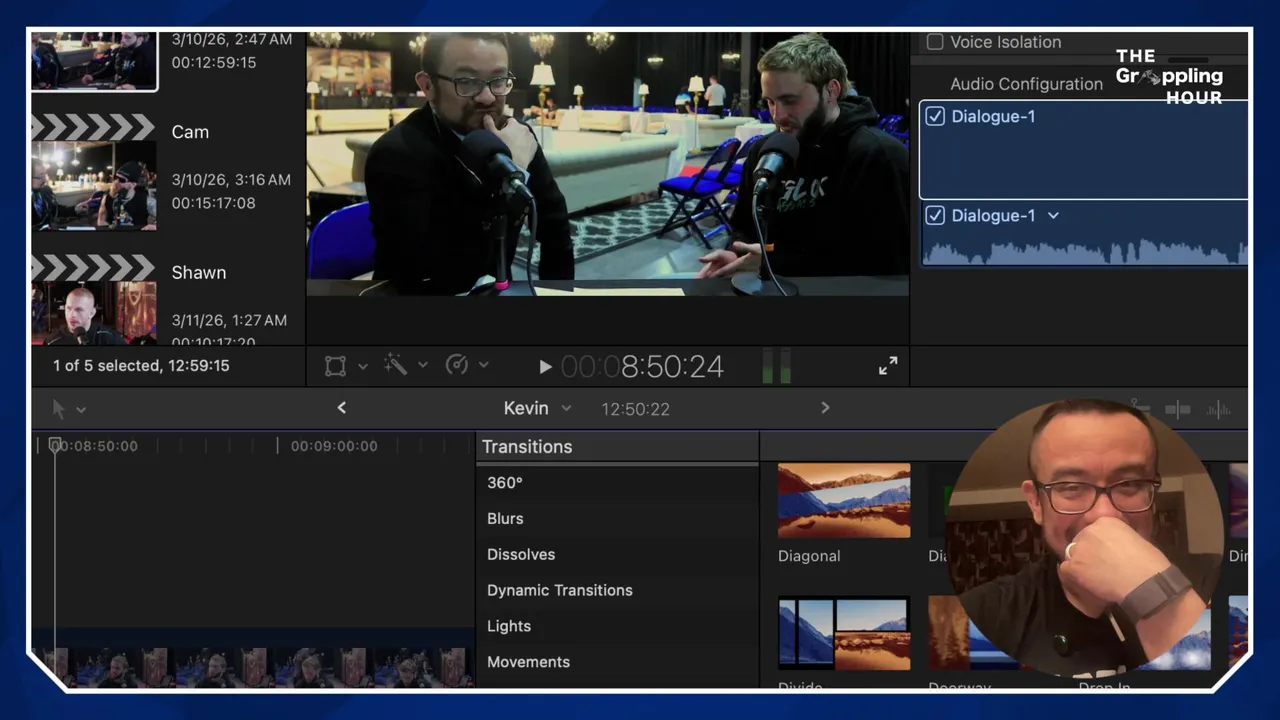This screenshot has width=1280, height=720.
Task: Select the Cam clip thumbnail
Action: click(x=94, y=186)
